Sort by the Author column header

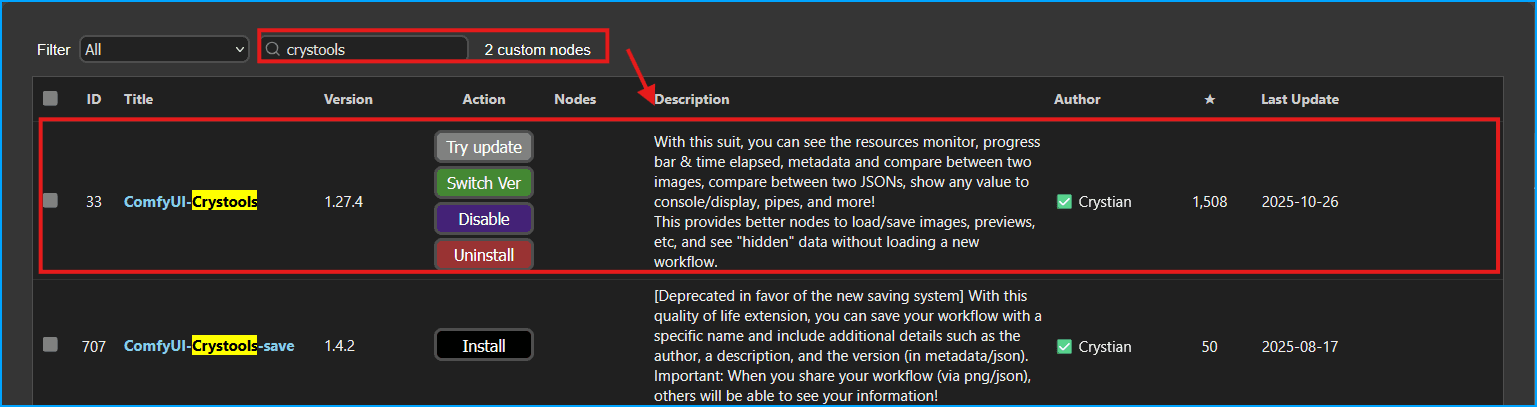pyautogui.click(x=1077, y=99)
